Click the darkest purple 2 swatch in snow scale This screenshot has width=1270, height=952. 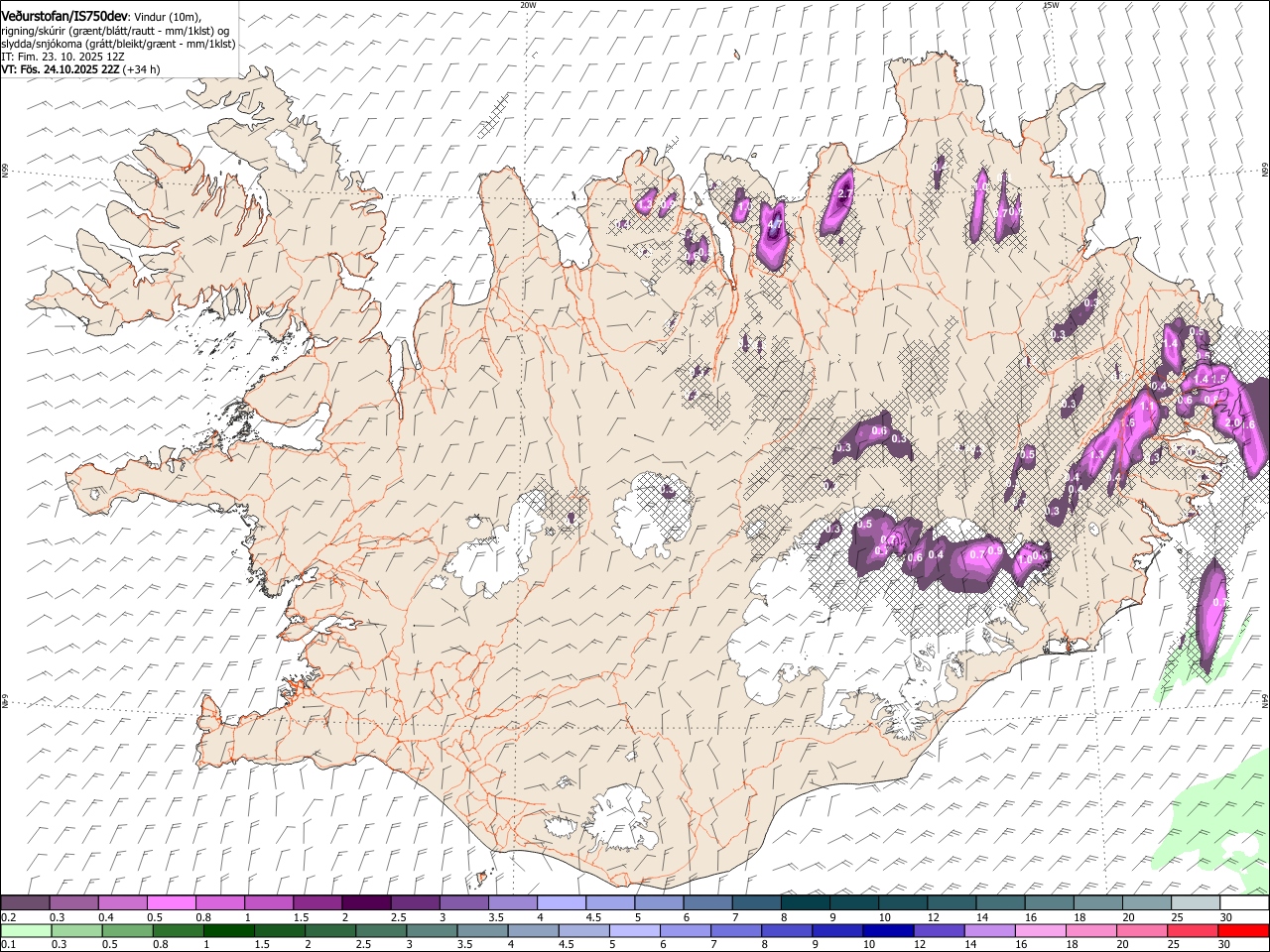coord(366,902)
